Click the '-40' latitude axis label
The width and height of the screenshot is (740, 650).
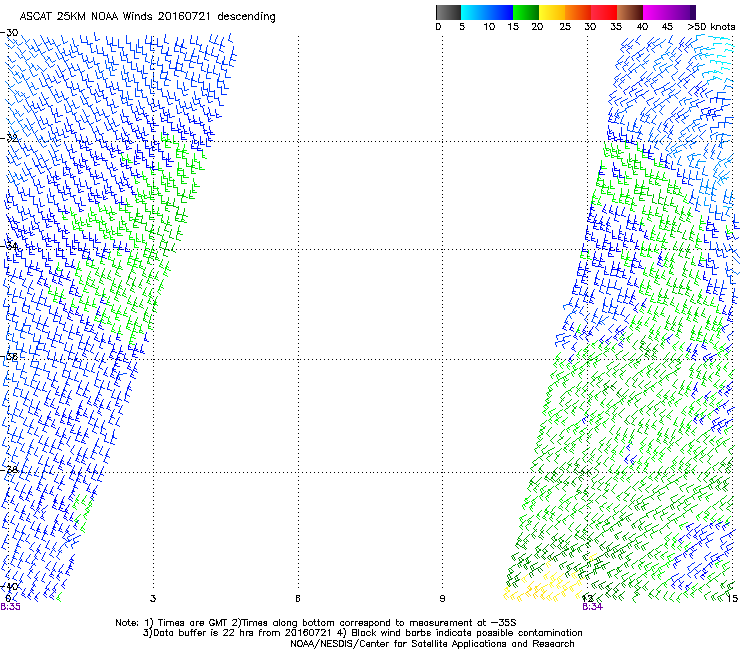tap(10, 586)
